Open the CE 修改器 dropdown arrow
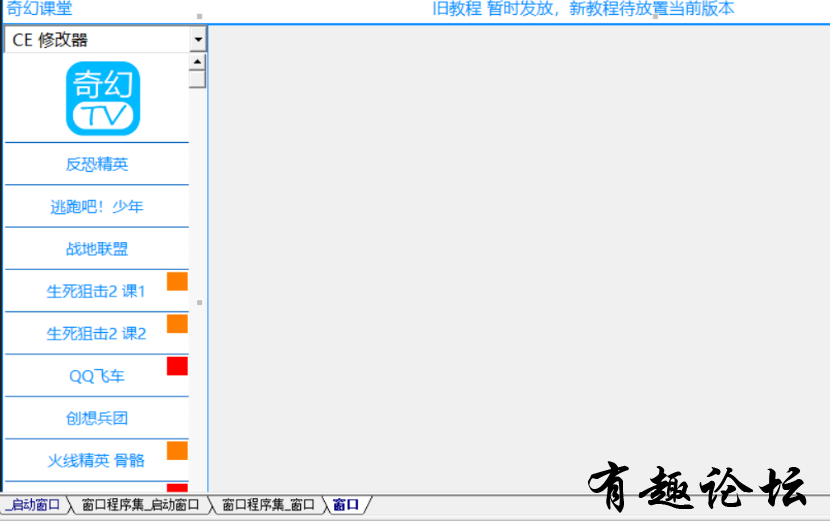 click(198, 40)
